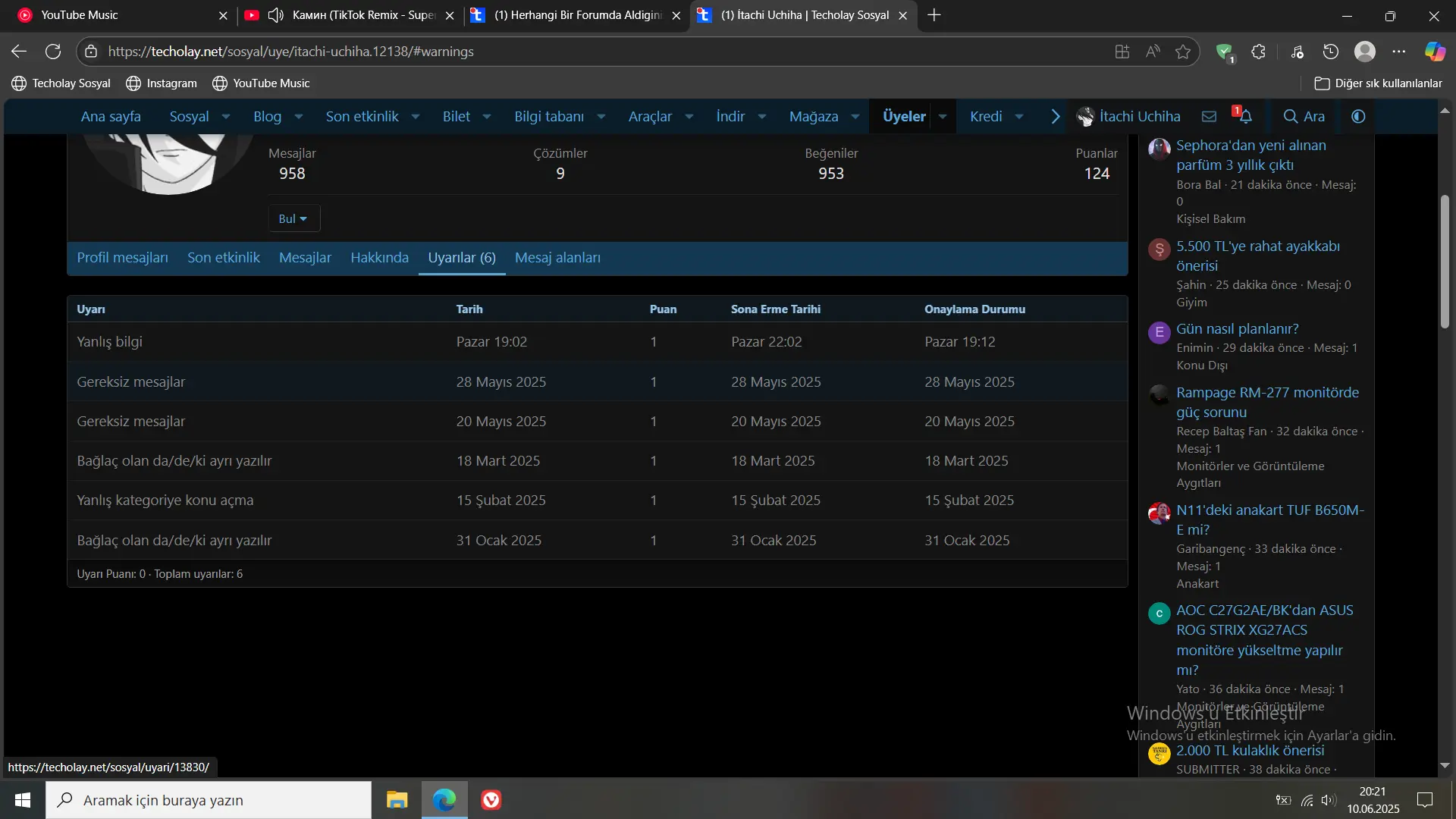Open browser History icon

1331,52
